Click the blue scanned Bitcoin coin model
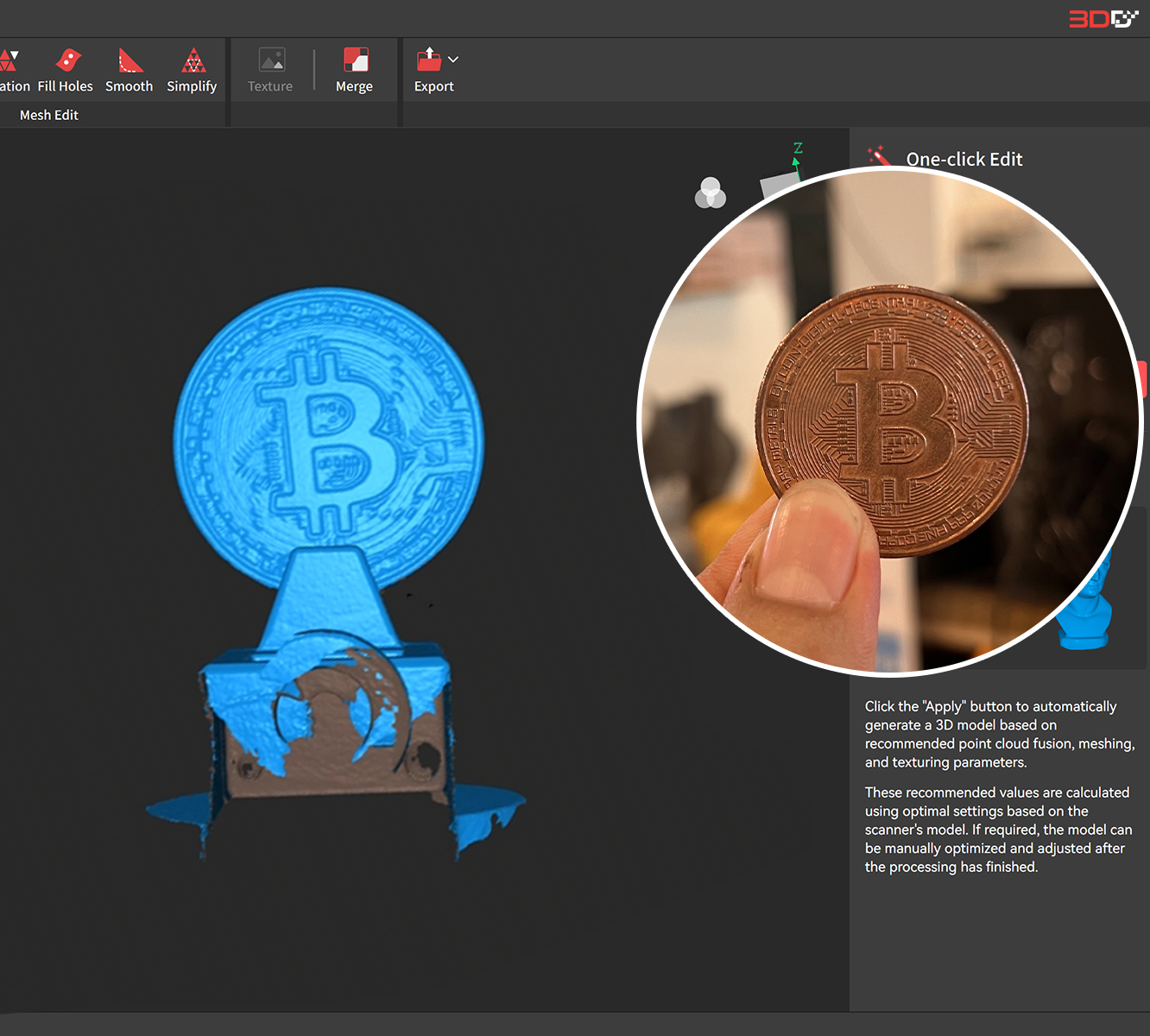 click(328, 438)
